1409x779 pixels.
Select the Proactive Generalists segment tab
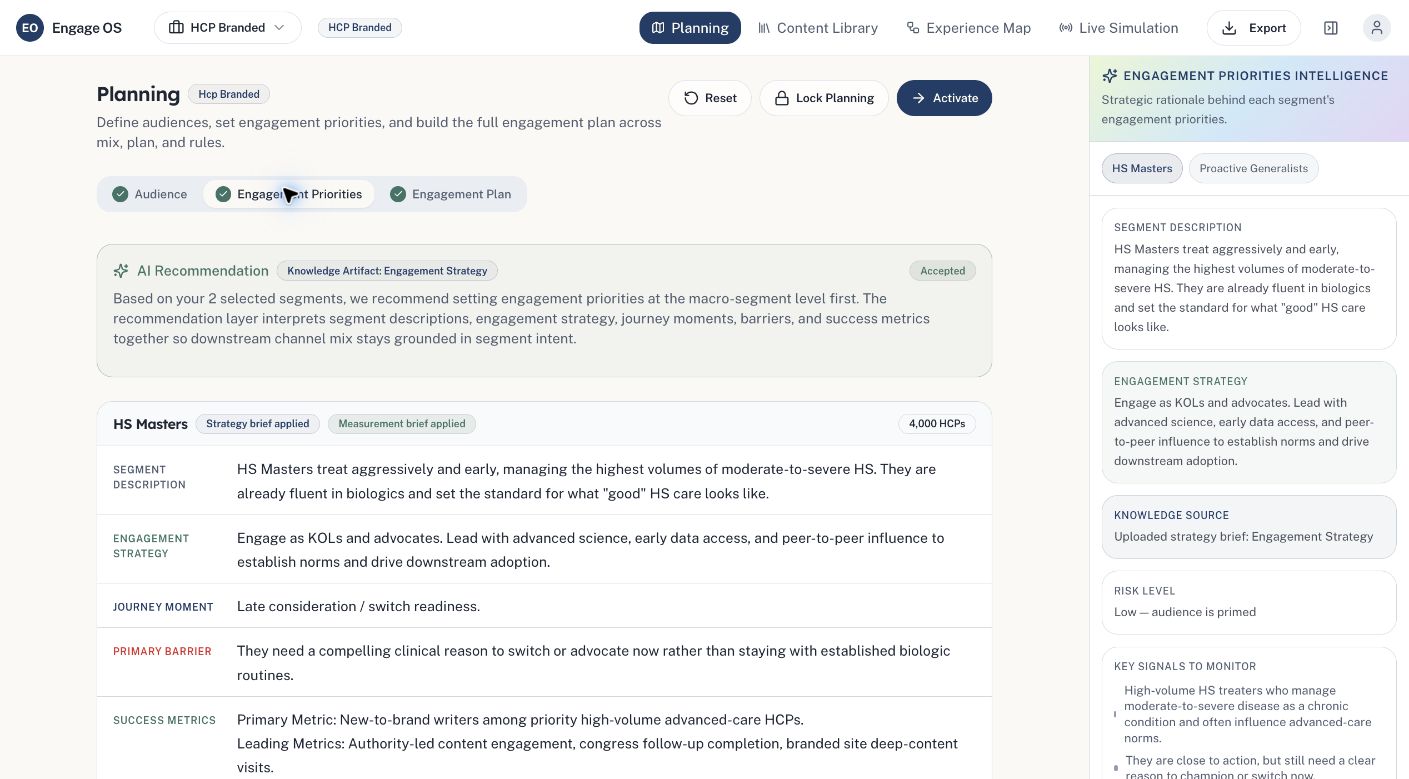1253,168
